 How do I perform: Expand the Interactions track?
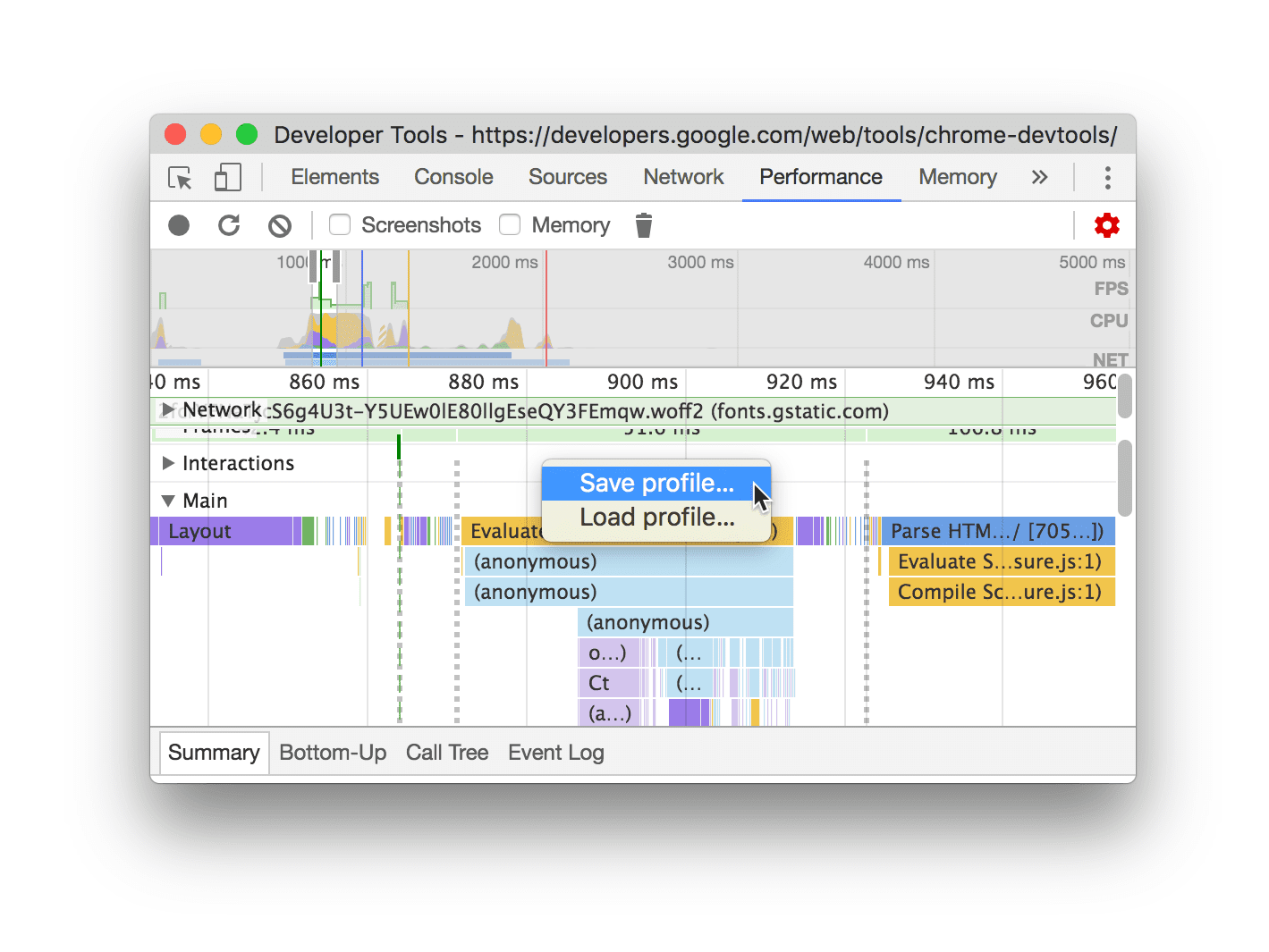click(168, 463)
